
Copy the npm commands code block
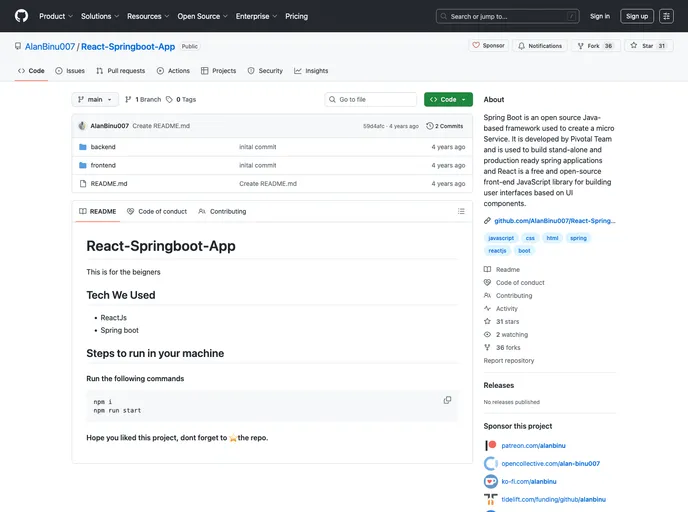447,400
